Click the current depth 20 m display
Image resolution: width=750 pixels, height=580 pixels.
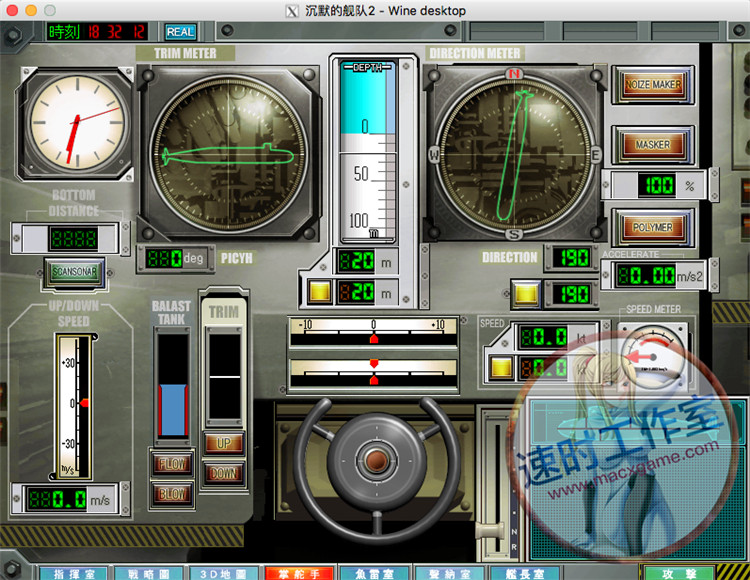tap(356, 261)
